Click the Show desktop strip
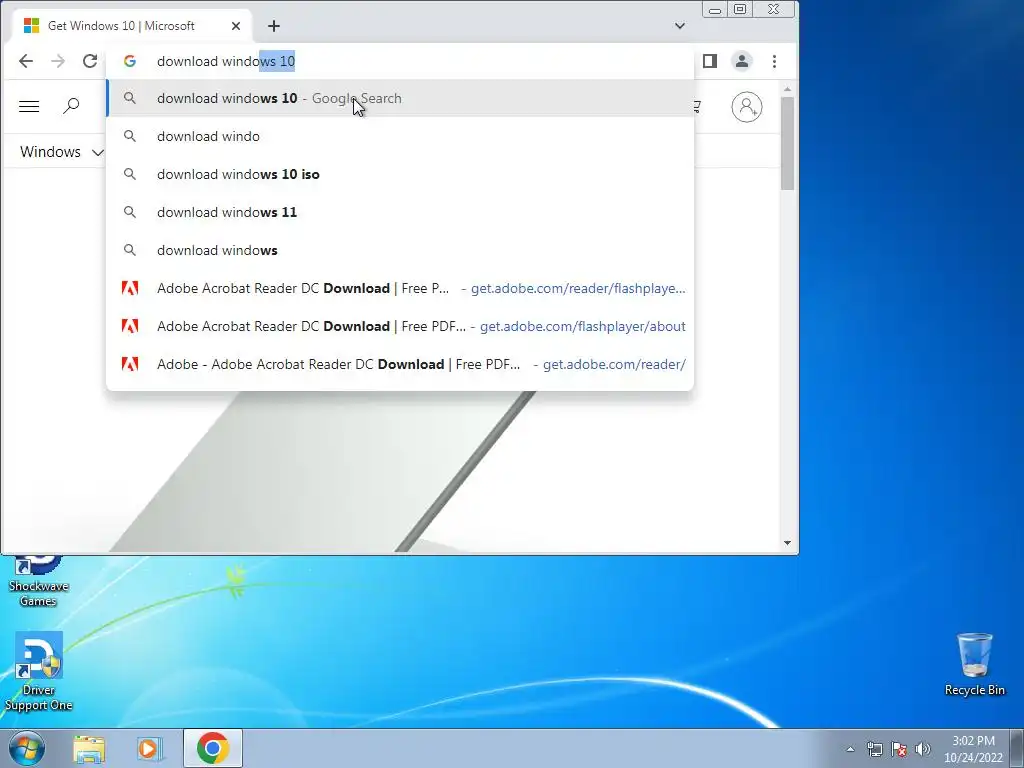 pyautogui.click(x=1017, y=749)
